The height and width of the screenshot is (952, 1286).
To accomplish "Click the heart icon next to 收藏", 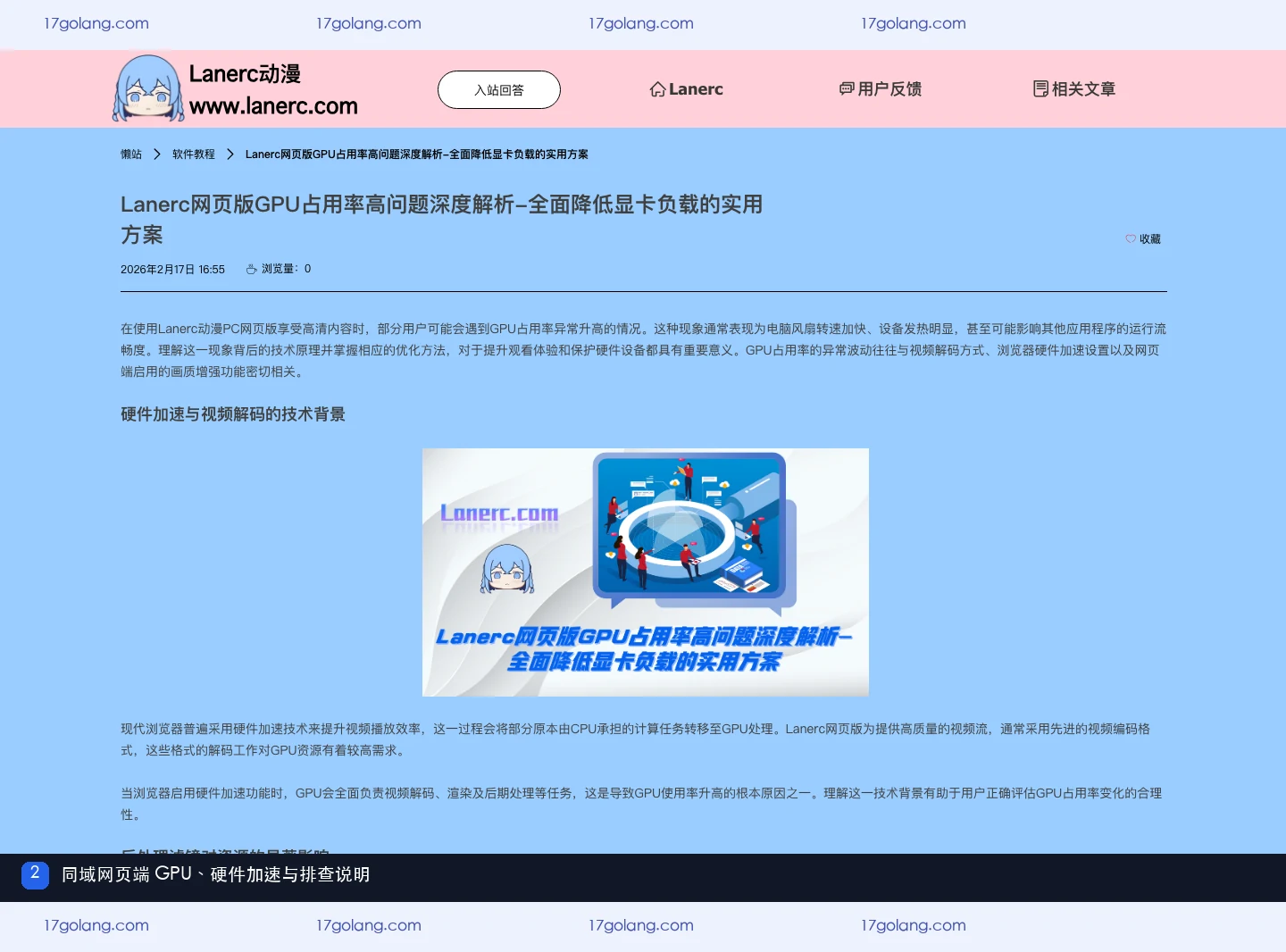I will [1131, 238].
